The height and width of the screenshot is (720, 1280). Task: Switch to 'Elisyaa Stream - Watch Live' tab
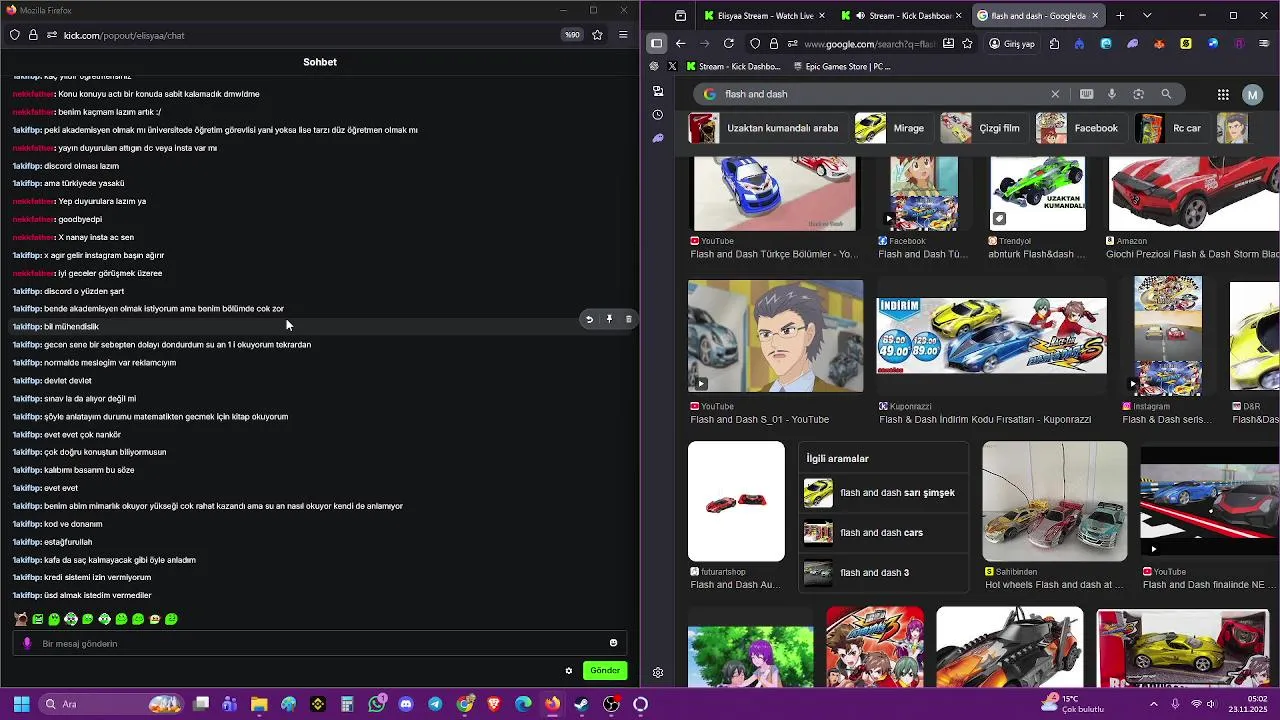tap(765, 16)
